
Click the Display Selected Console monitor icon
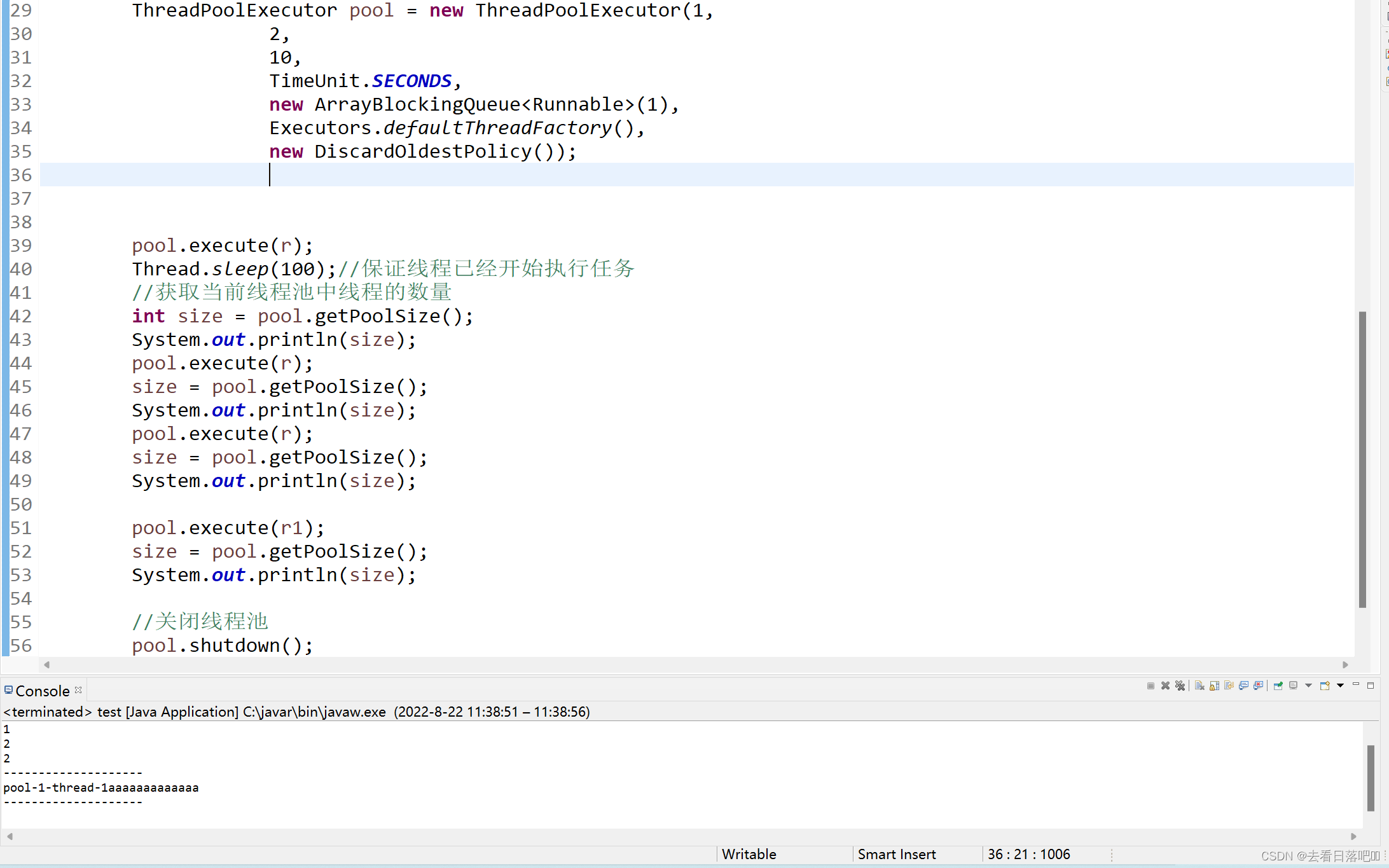click(x=1294, y=685)
